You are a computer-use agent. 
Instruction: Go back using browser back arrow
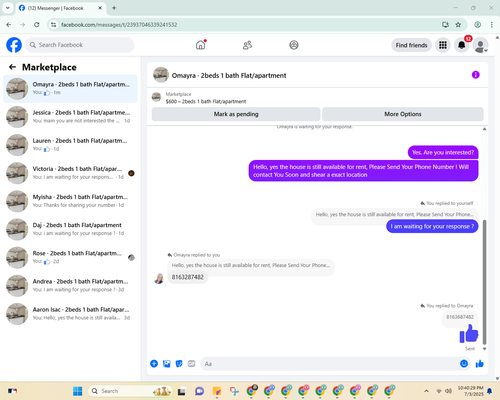(x=9, y=25)
